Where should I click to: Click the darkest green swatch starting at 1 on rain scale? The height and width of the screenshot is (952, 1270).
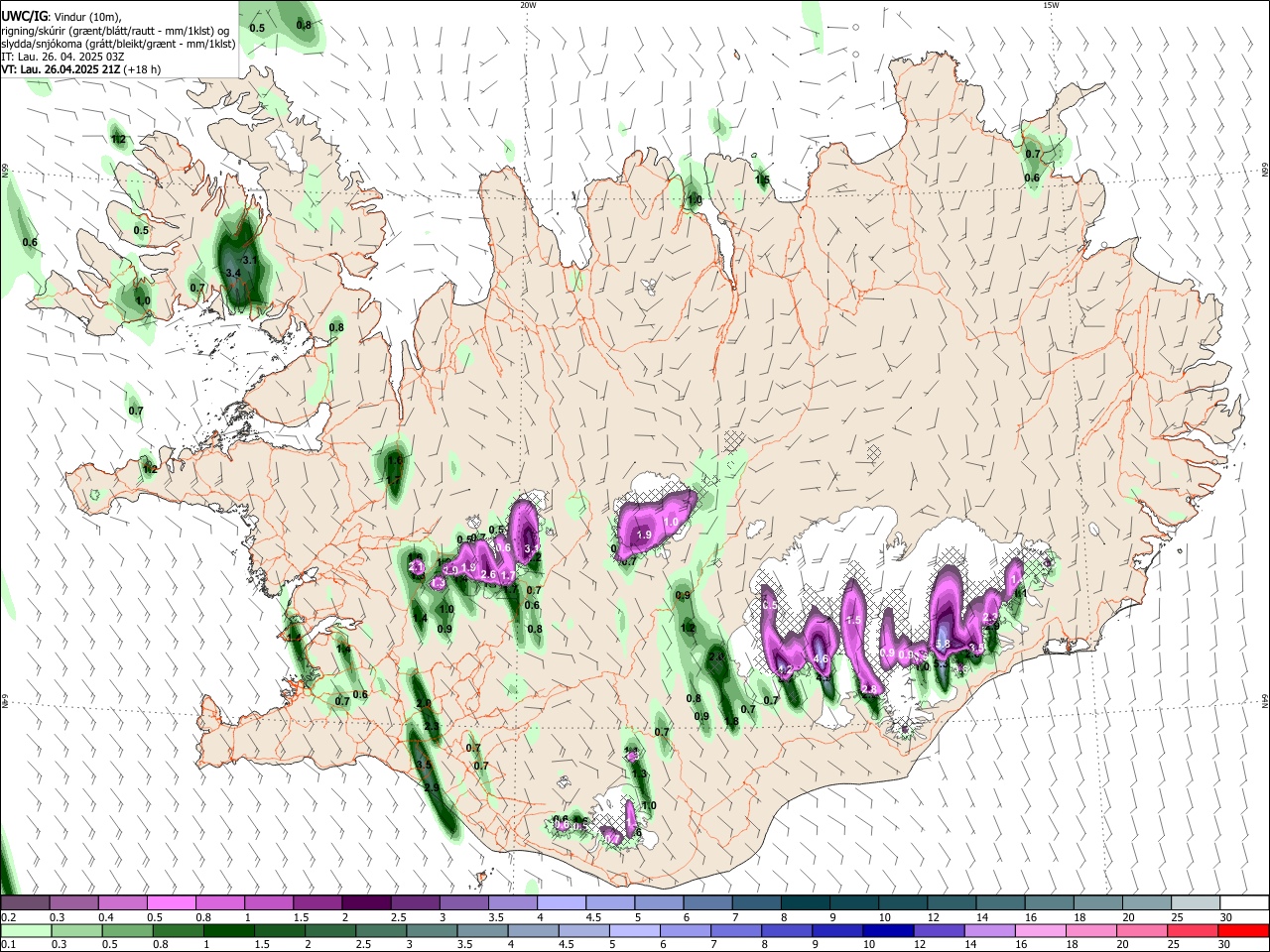point(228,930)
